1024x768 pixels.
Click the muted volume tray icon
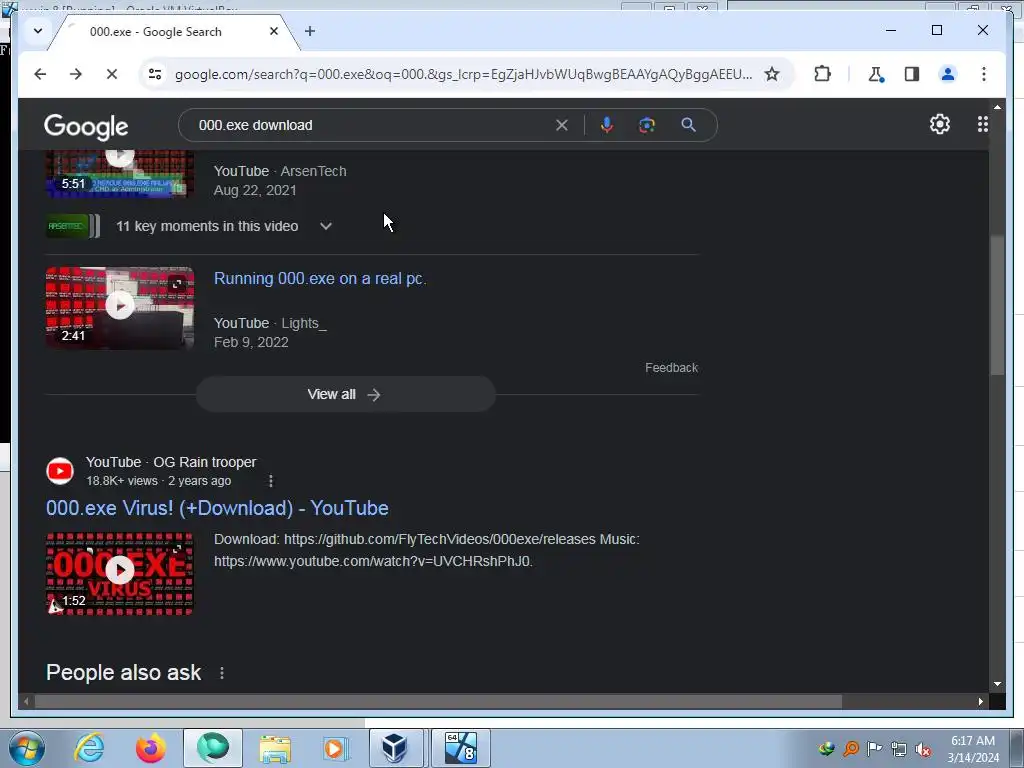point(923,750)
